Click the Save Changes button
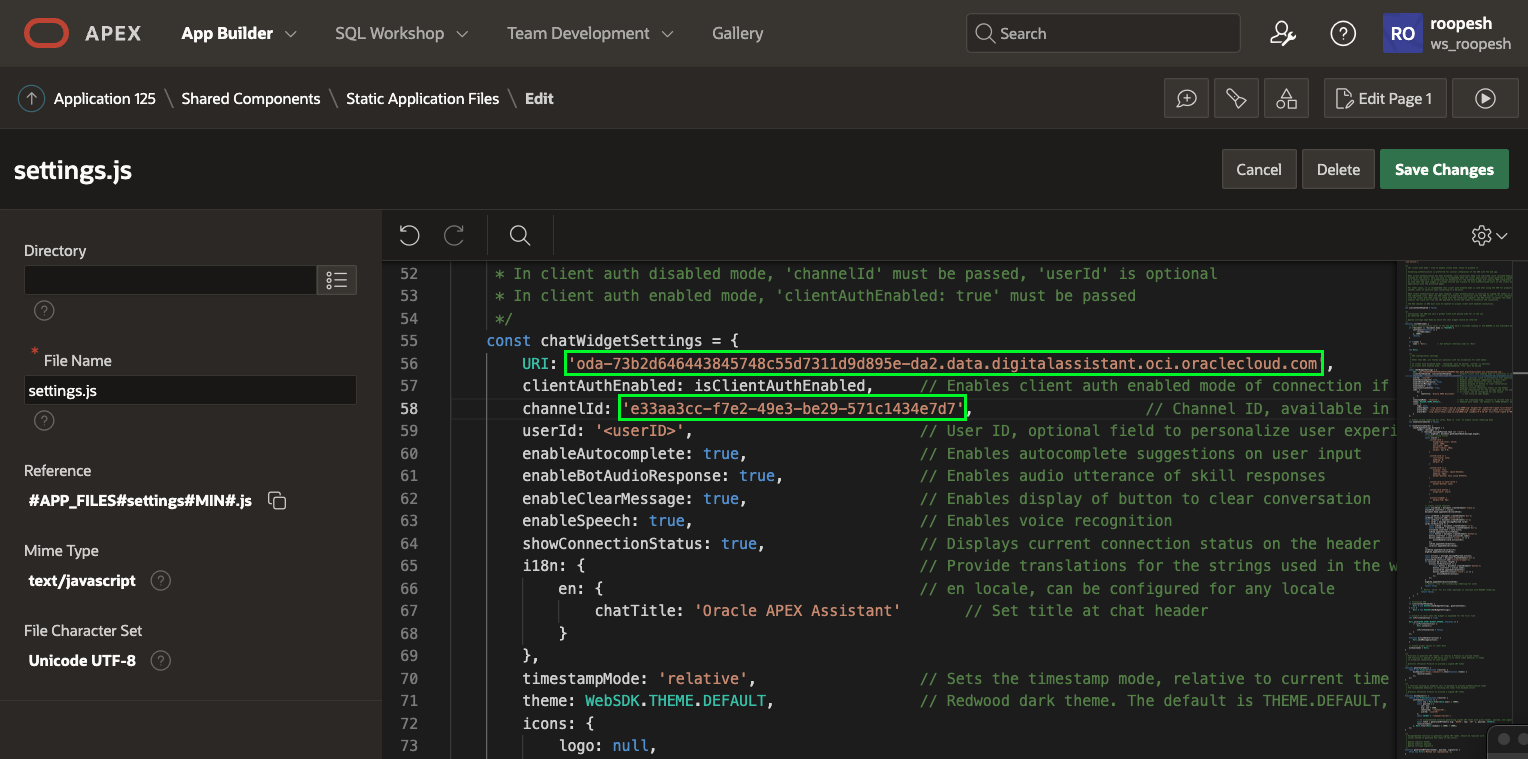This screenshot has width=1528, height=759. [x=1444, y=169]
